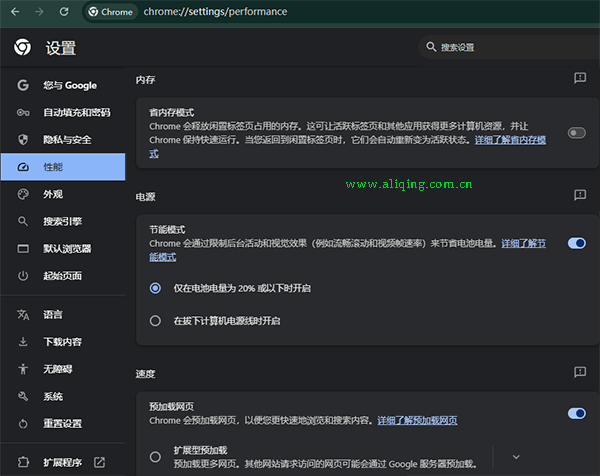600x476 pixels.
Task: Select 在拔下计算机电源线时开启 radio
Action: [x=155, y=320]
